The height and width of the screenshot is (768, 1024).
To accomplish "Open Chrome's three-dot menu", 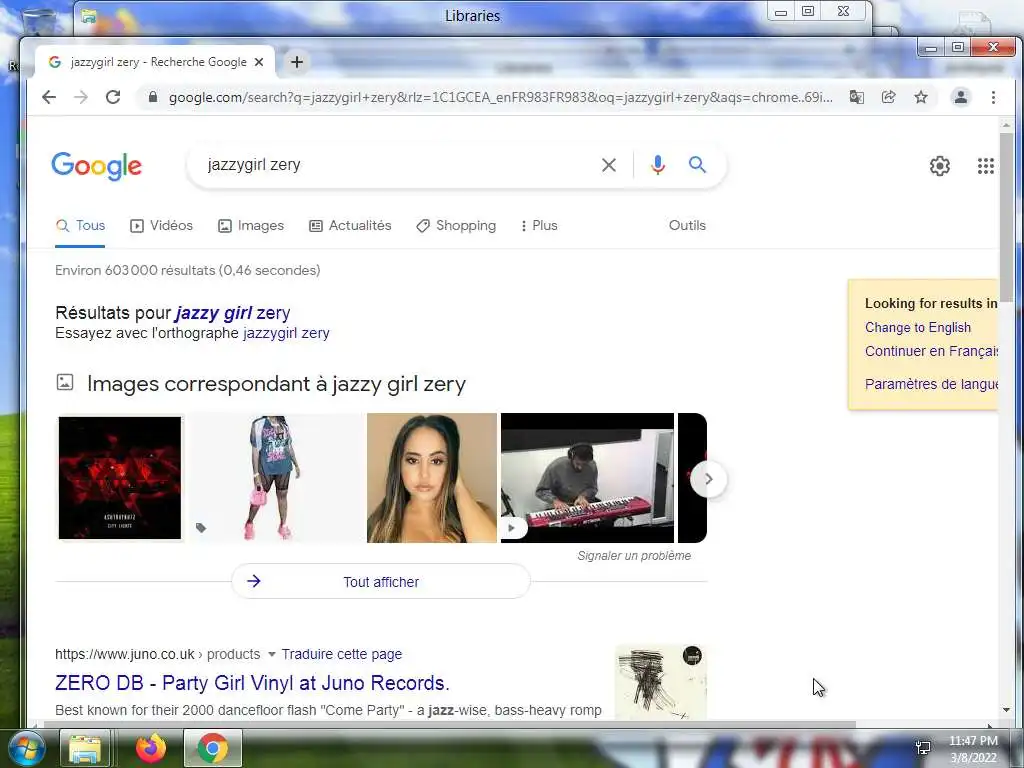I will pos(993,97).
